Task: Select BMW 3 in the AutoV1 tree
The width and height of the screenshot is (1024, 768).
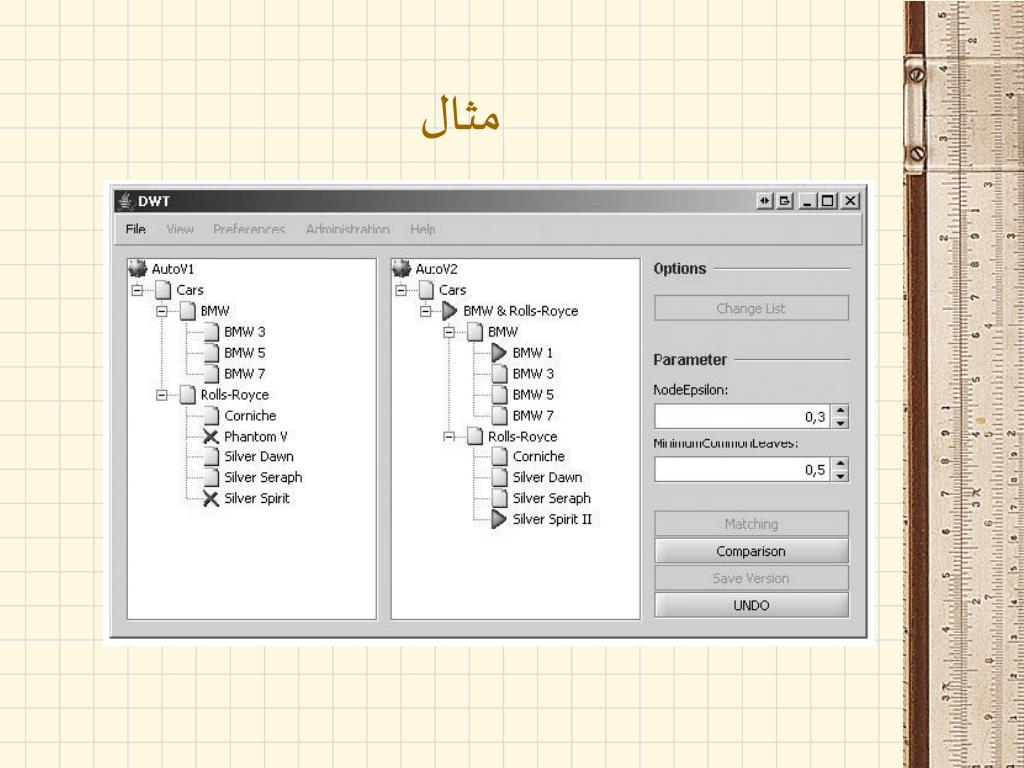Action: [x=245, y=332]
